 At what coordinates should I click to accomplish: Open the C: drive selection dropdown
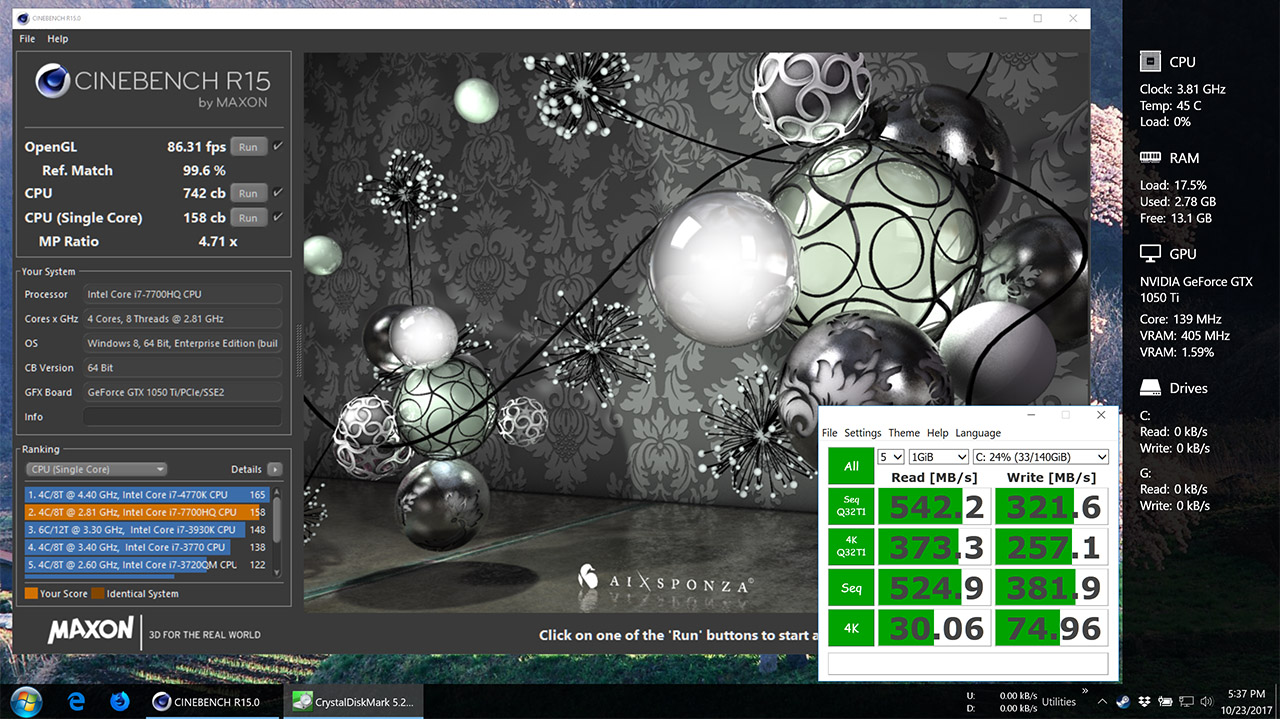pos(1040,457)
